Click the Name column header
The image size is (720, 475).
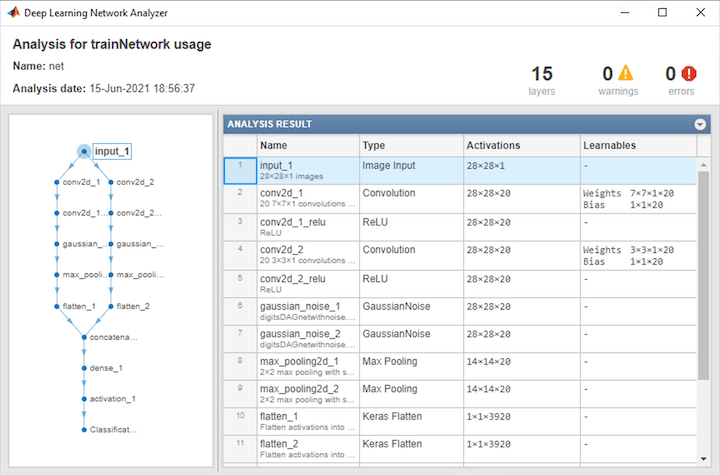coord(306,145)
